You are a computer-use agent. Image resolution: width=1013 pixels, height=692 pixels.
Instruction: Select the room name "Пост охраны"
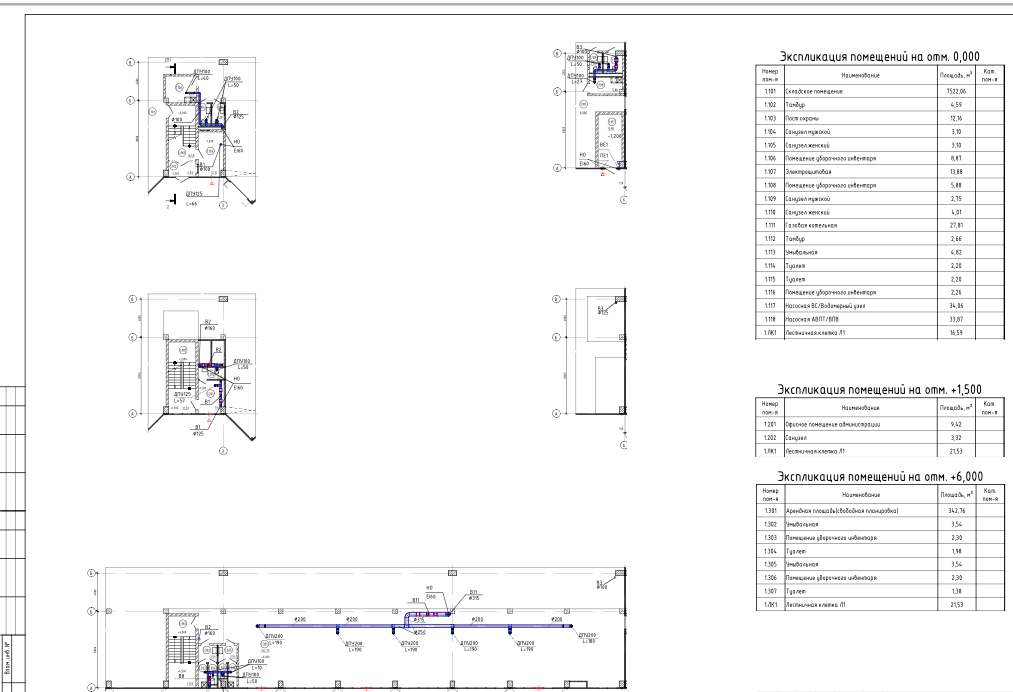pos(802,118)
